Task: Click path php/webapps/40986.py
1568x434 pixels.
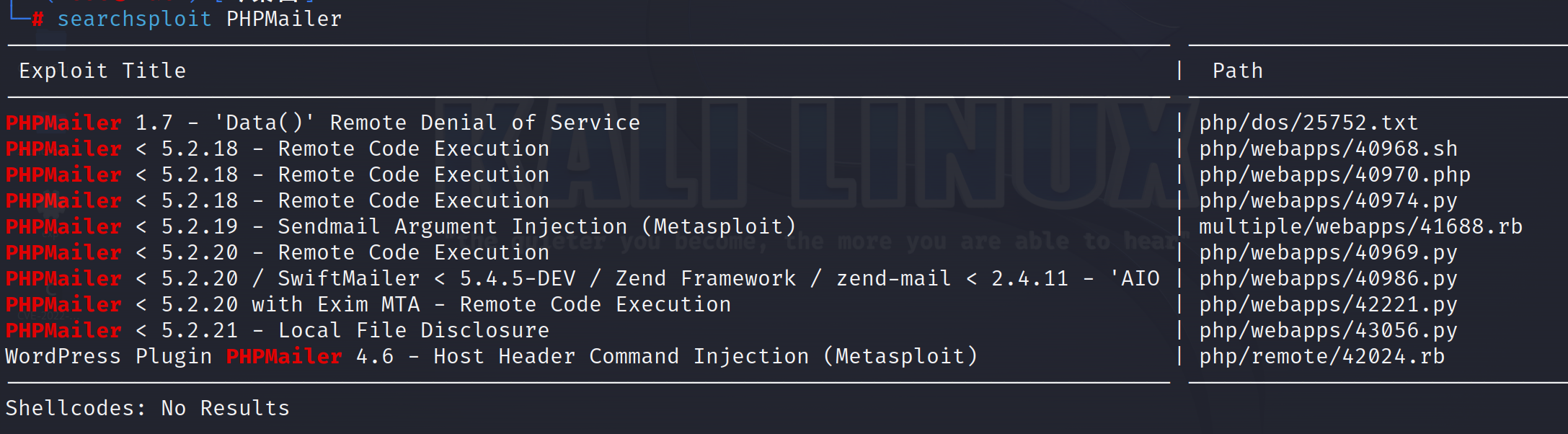Action: pyautogui.click(x=1328, y=278)
